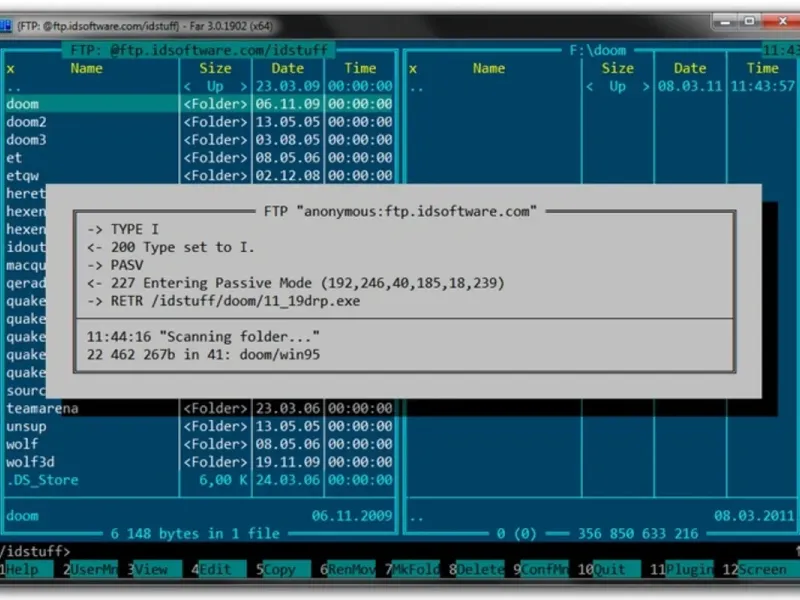800x600 pixels.
Task: Click the 7 MkFold function key
Action: 411,569
